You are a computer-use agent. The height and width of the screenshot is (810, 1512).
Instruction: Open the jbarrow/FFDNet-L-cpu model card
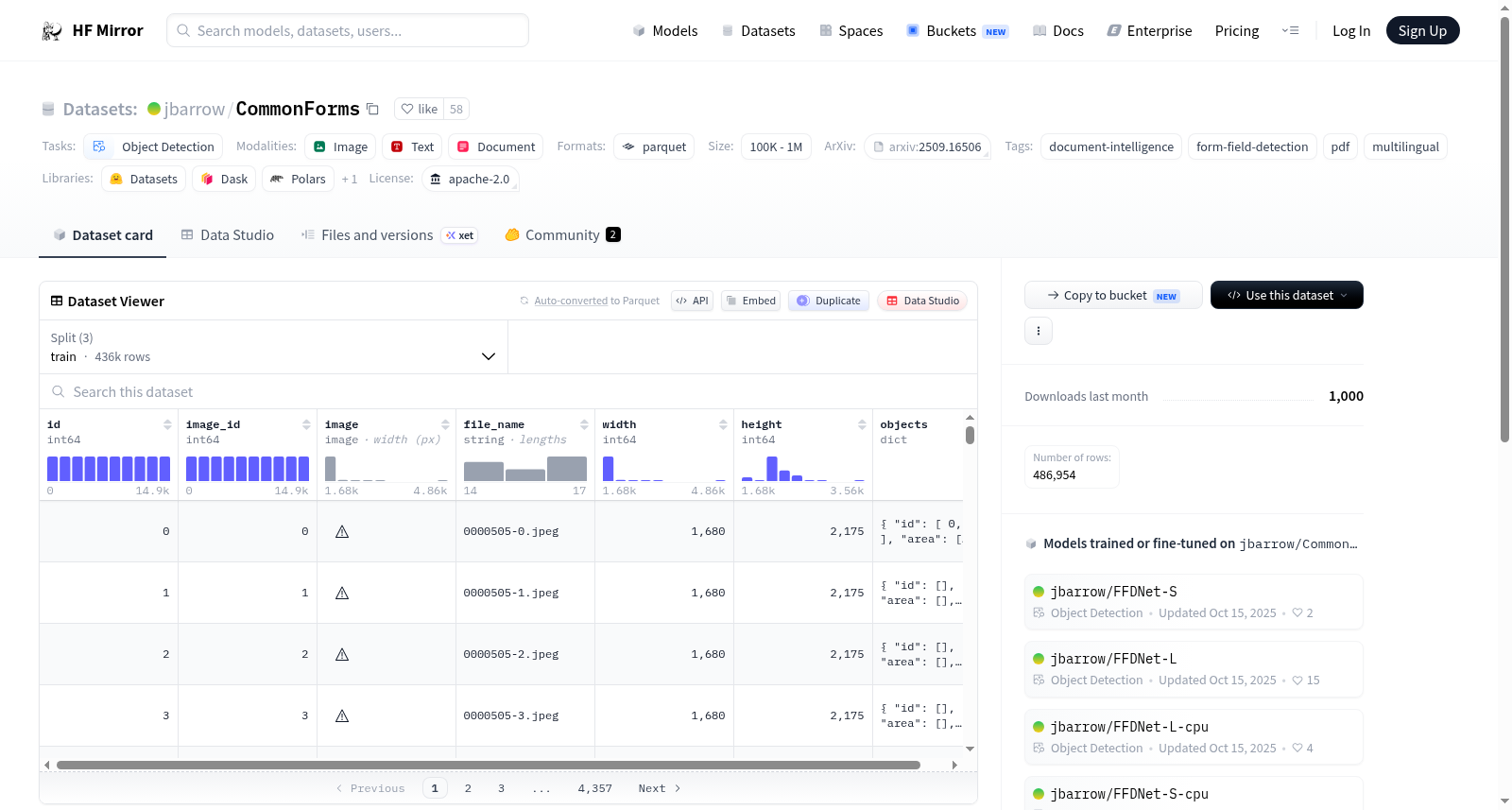[1194, 736]
